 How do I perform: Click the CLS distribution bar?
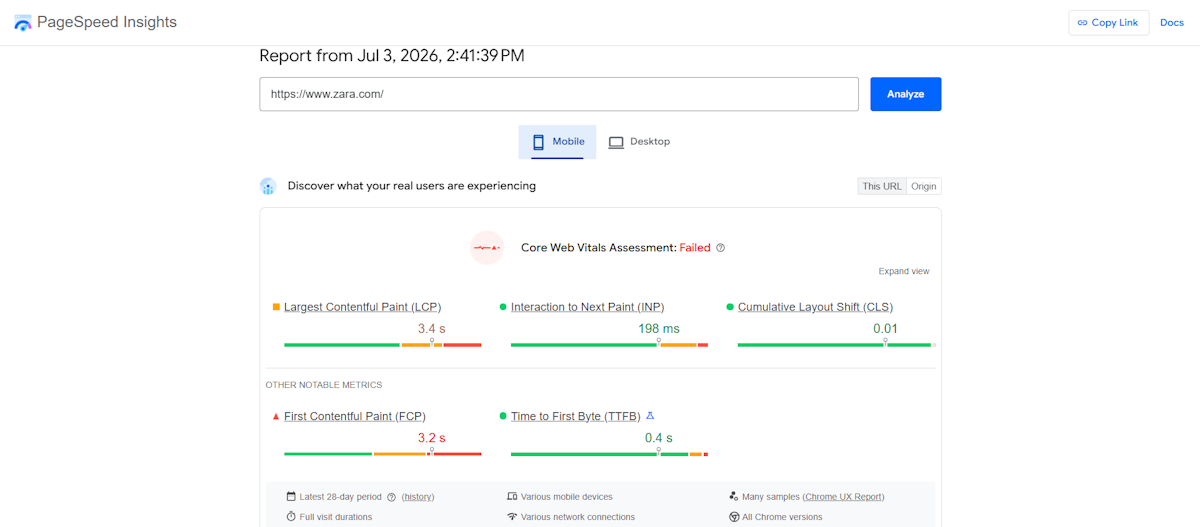pyautogui.click(x=836, y=345)
